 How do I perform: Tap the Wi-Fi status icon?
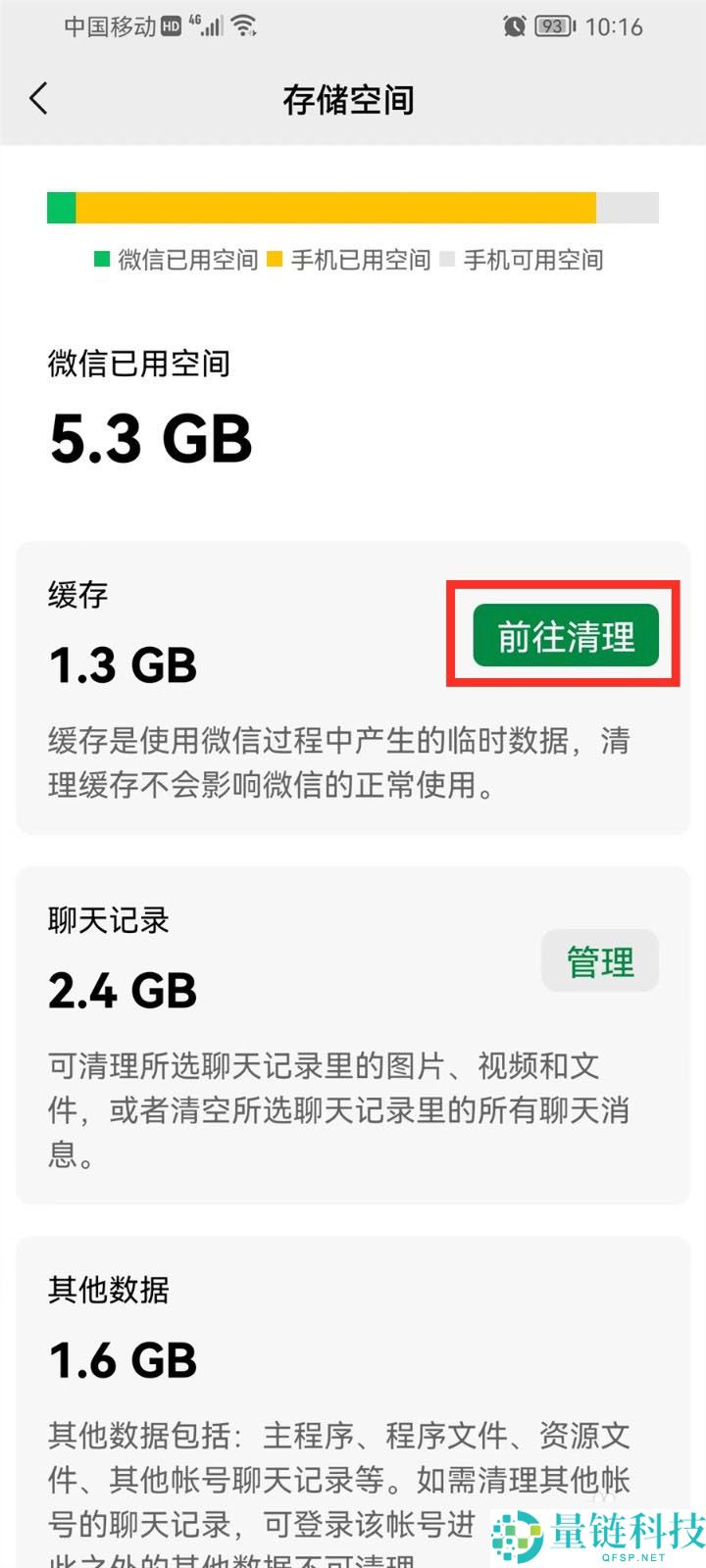pos(244,26)
